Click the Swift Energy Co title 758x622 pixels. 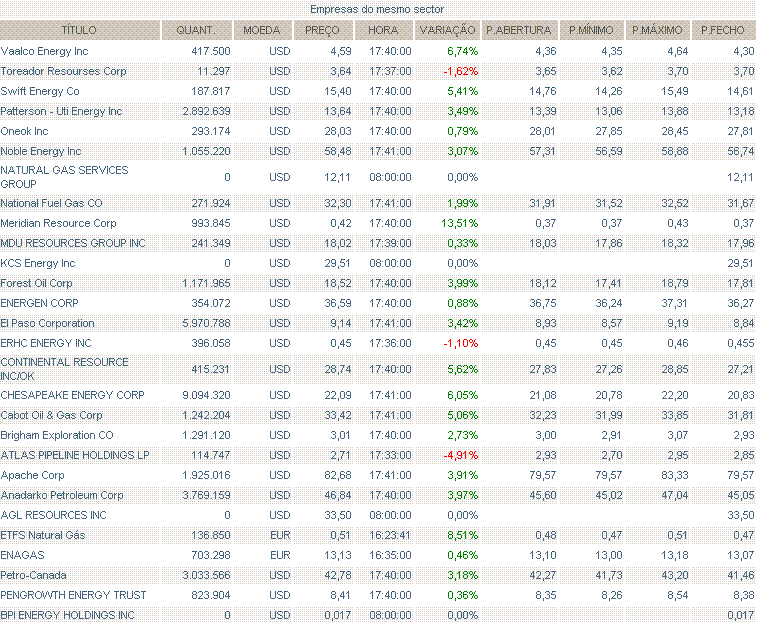(40, 91)
